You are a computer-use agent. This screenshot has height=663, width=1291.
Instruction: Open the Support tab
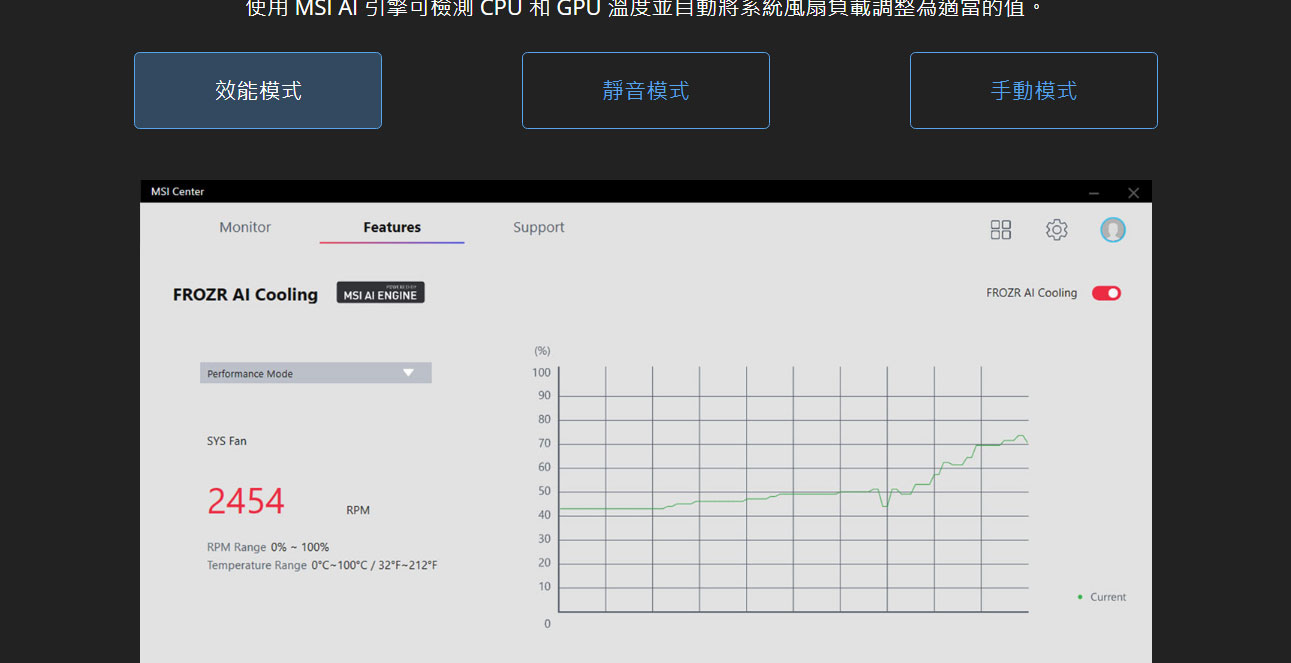[539, 227]
